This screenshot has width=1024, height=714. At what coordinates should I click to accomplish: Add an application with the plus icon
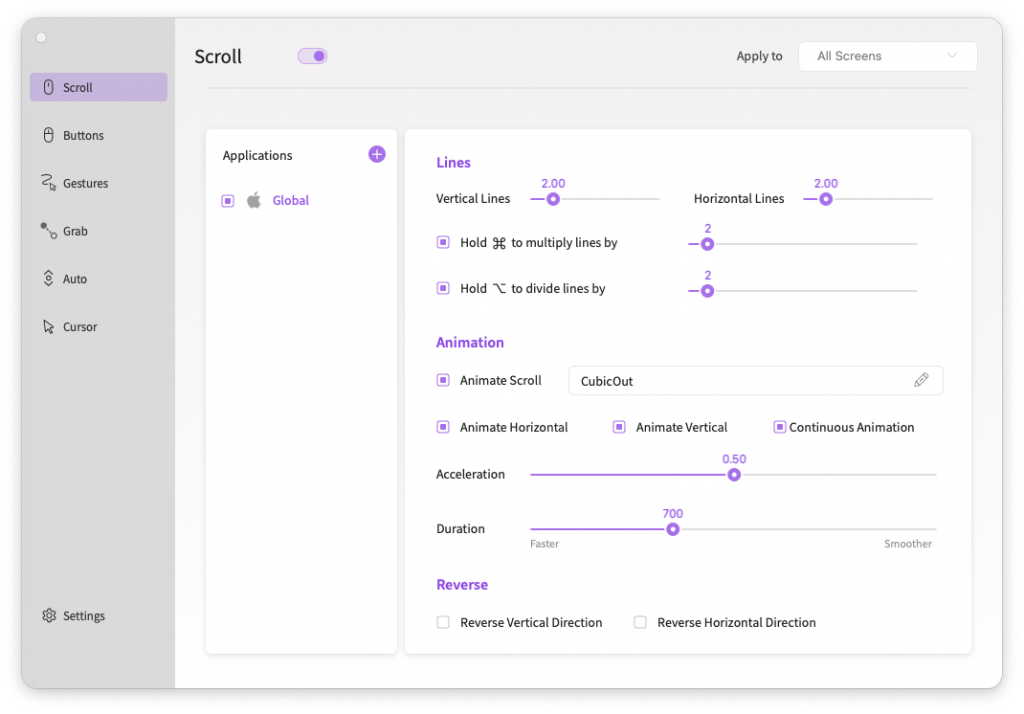[377, 154]
